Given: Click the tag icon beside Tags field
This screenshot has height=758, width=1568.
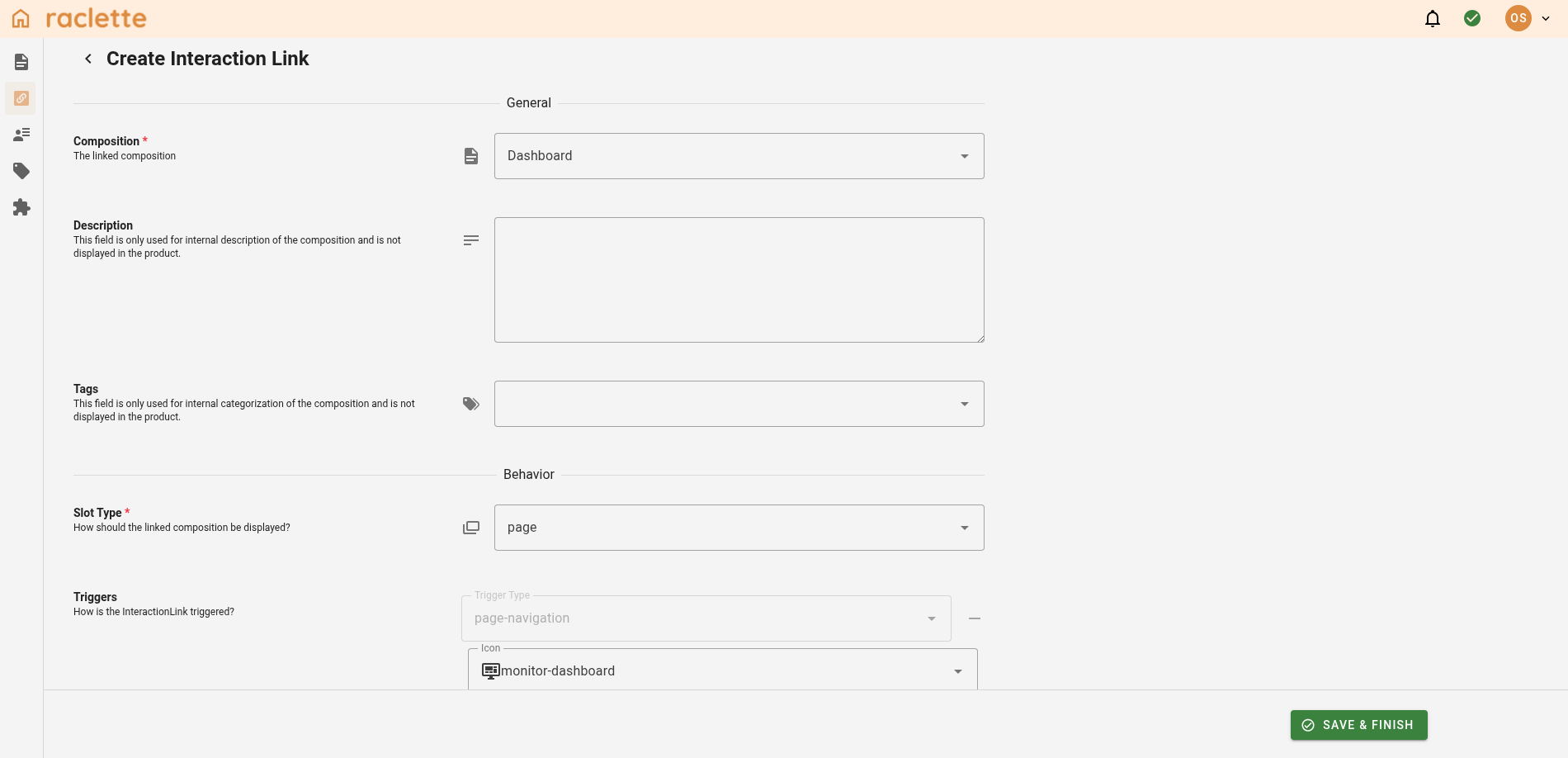Looking at the screenshot, I should point(470,404).
